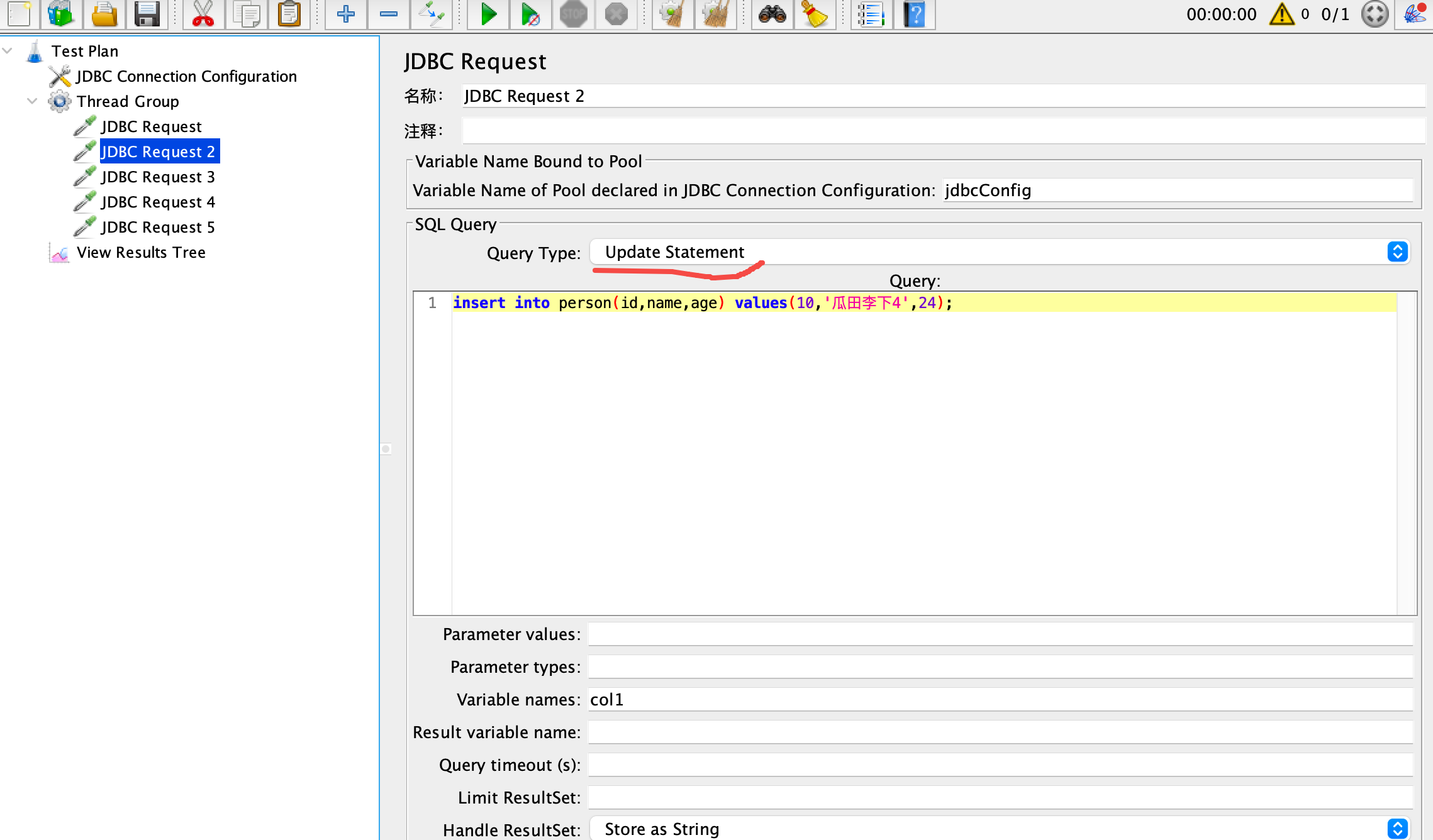
Task: Click the Cut scissors icon
Action: [203, 14]
